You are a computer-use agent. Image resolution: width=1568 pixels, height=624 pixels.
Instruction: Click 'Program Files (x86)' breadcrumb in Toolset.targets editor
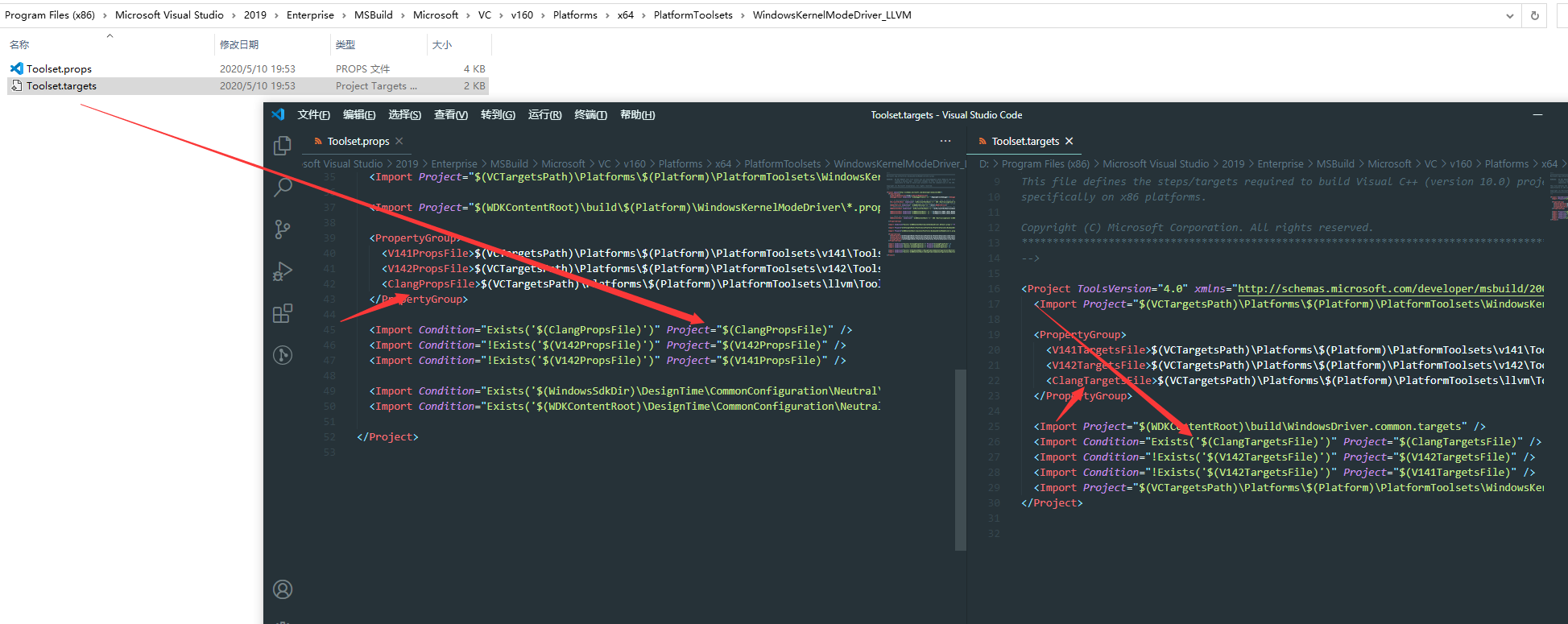pos(1045,163)
